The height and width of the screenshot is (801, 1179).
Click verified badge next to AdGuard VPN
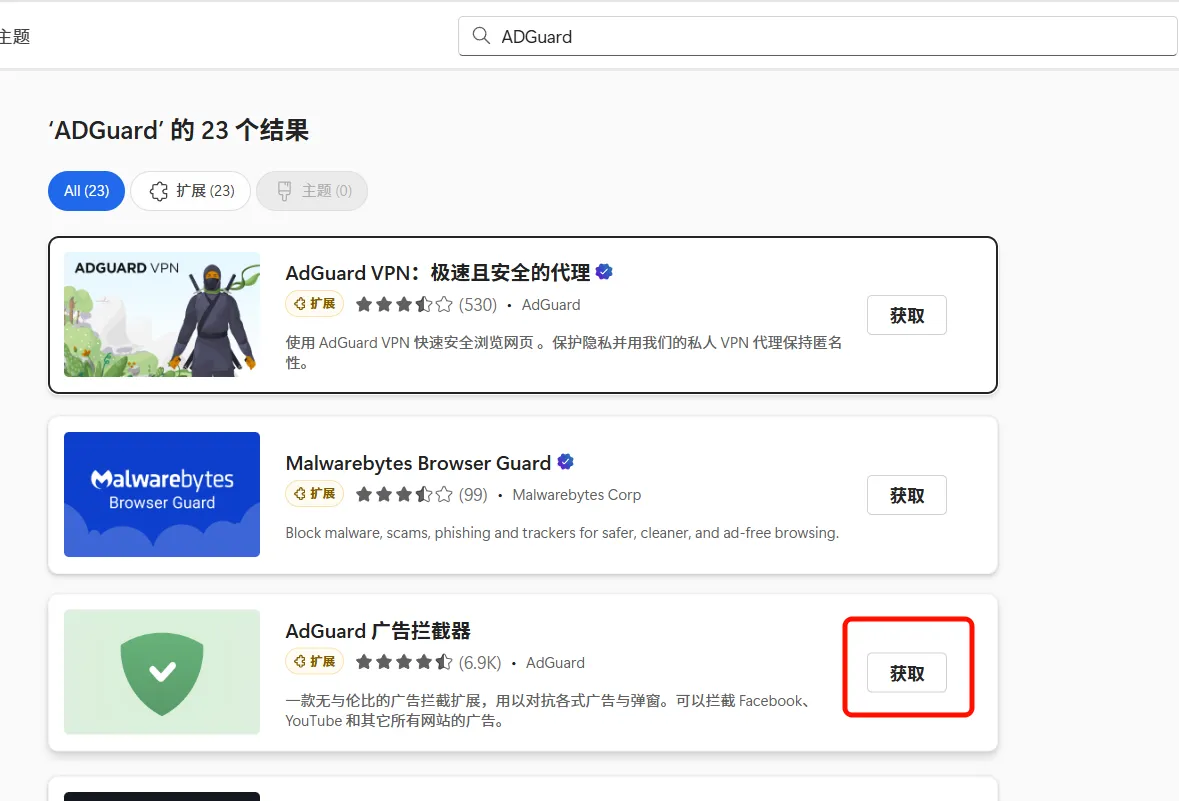(604, 272)
